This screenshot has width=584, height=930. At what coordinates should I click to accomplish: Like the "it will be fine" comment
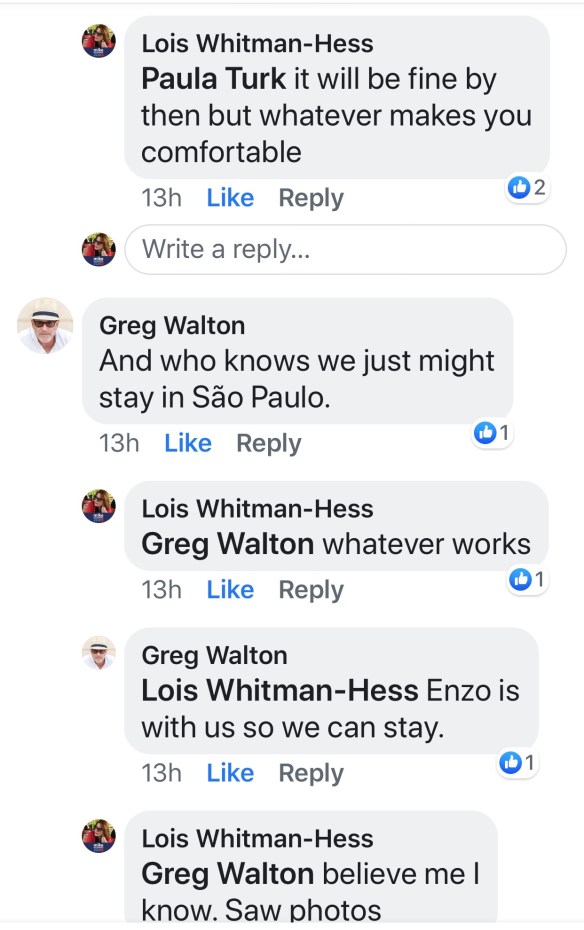click(230, 198)
